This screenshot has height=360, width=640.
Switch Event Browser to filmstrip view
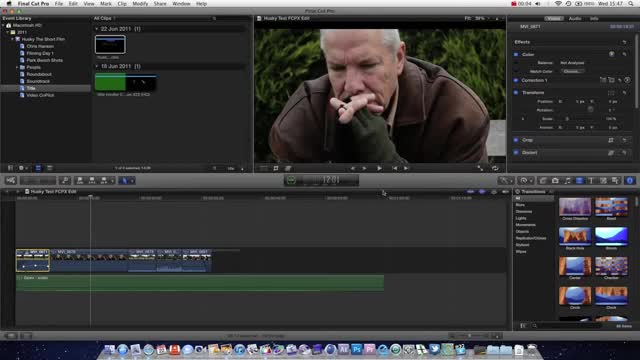pos(38,168)
